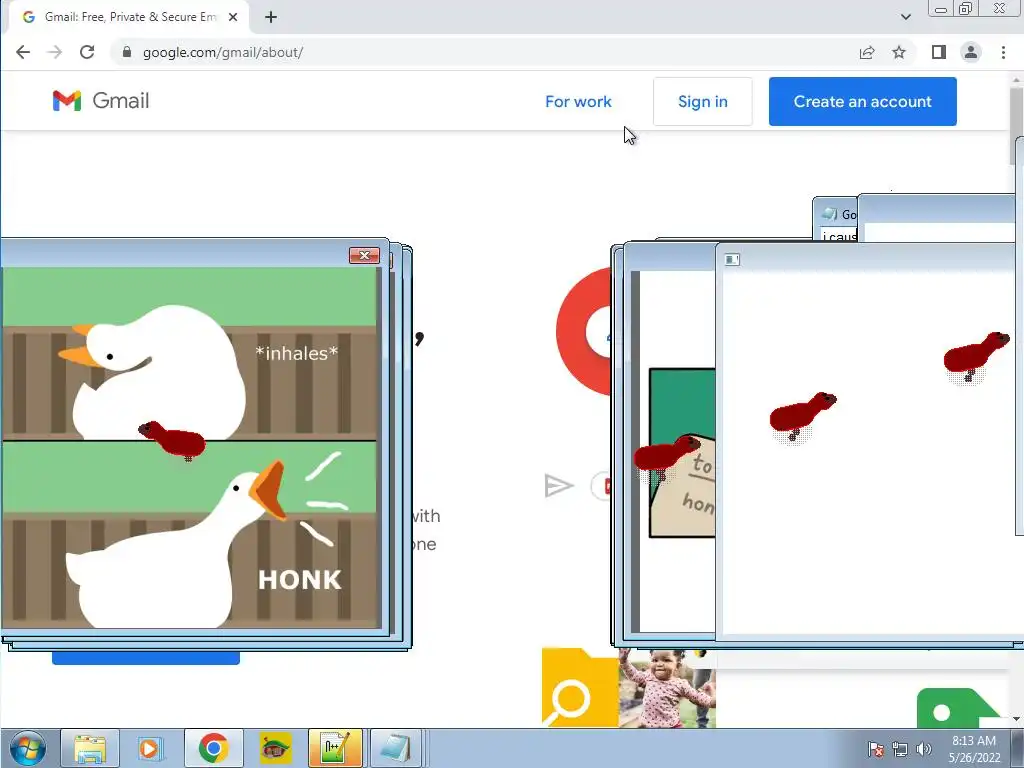Click the address bar URL field

click(x=483, y=52)
